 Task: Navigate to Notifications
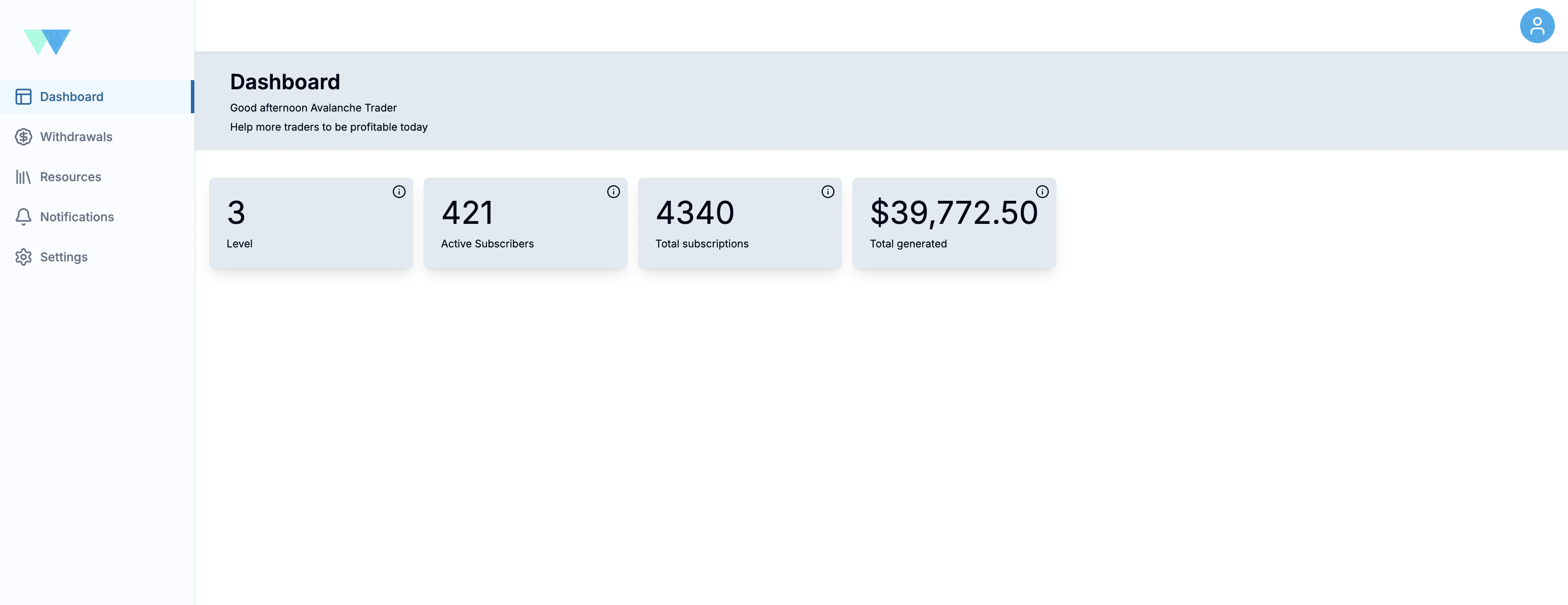coord(77,216)
